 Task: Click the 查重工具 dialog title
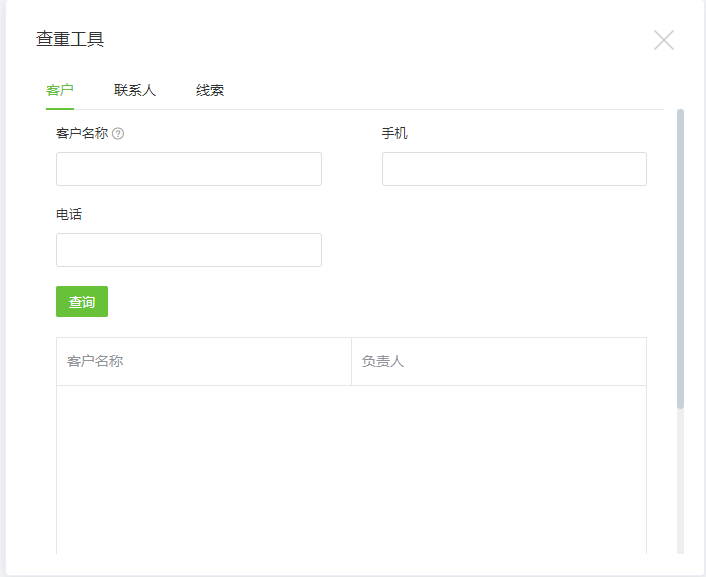pyautogui.click(x=70, y=39)
